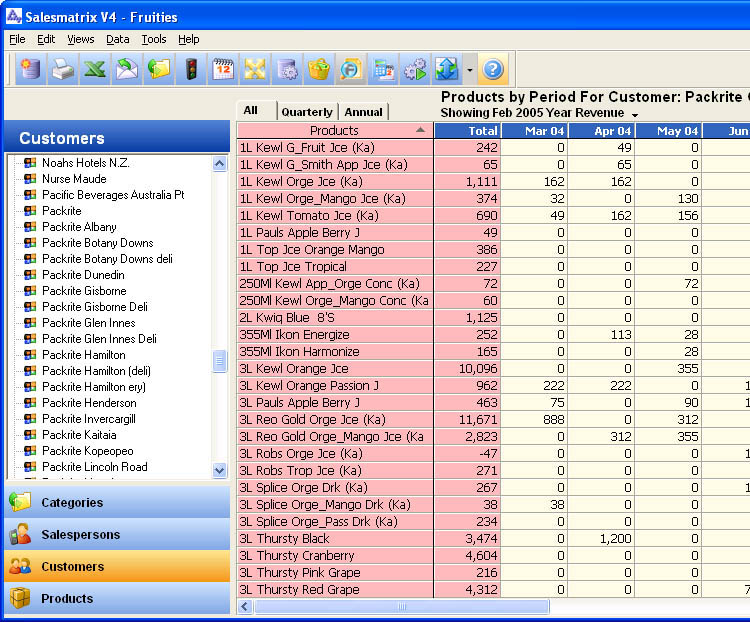The height and width of the screenshot is (622, 750).
Task: Click the Salesmatrix app icon in title bar
Action: [x=13, y=16]
